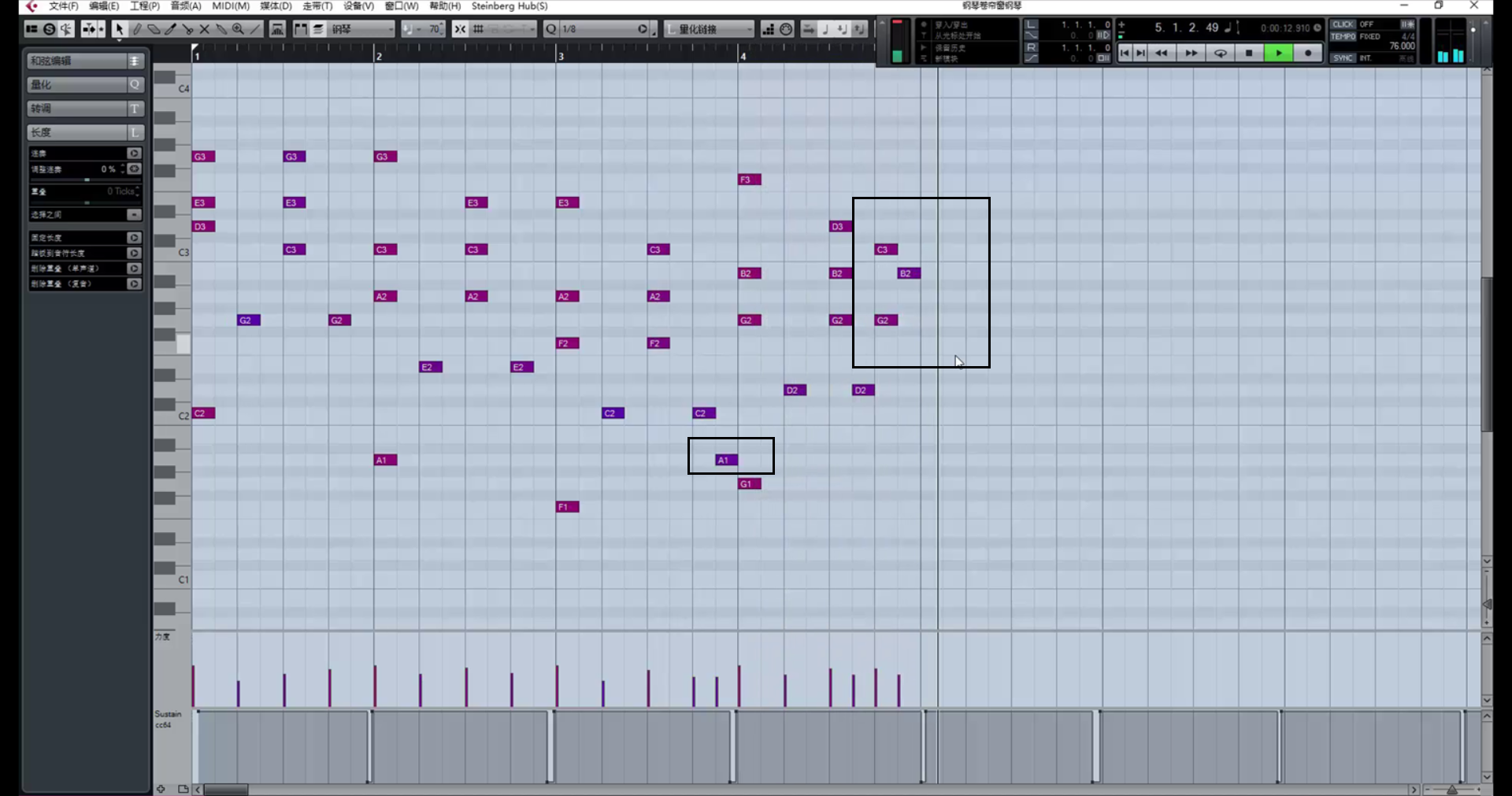Open the snap type grid dropdown
The height and width of the screenshot is (796, 1512).
click(504, 29)
